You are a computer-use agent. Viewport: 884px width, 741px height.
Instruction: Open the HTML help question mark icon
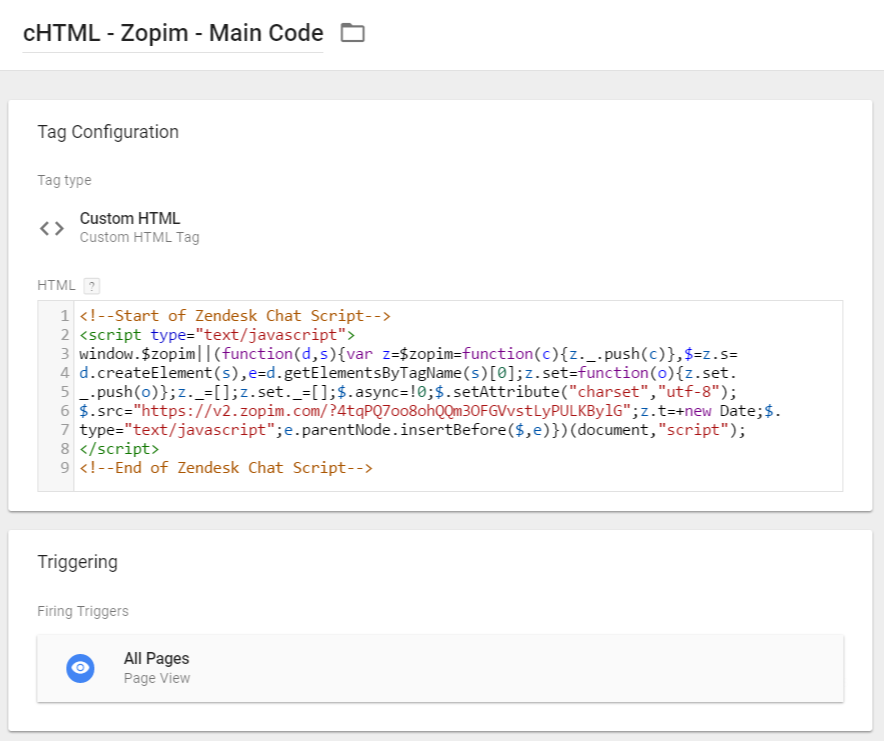[x=92, y=286]
